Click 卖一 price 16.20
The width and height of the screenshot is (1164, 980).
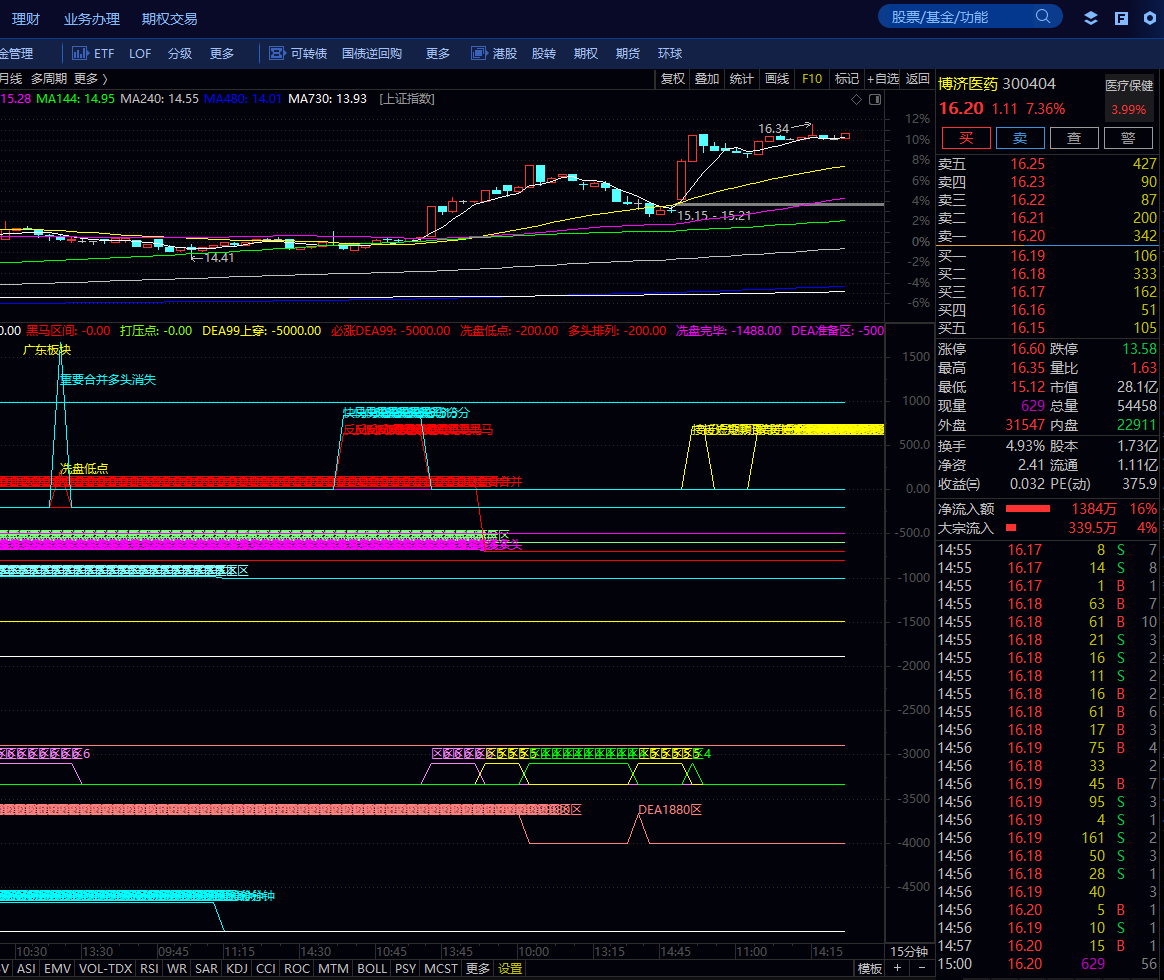[1027, 236]
